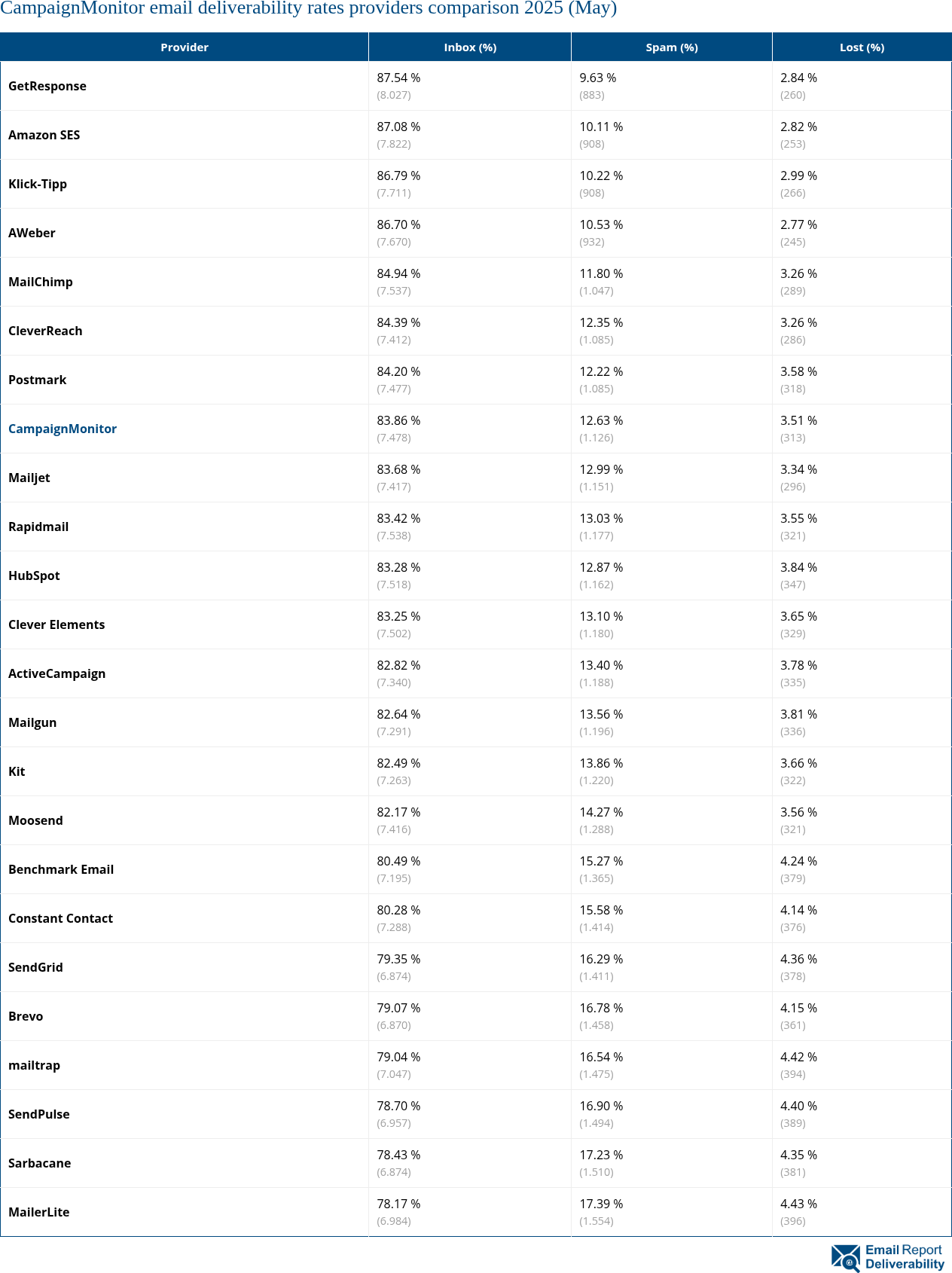Select the MailChimp provider name
The width and height of the screenshot is (952, 1273).
pos(41,282)
